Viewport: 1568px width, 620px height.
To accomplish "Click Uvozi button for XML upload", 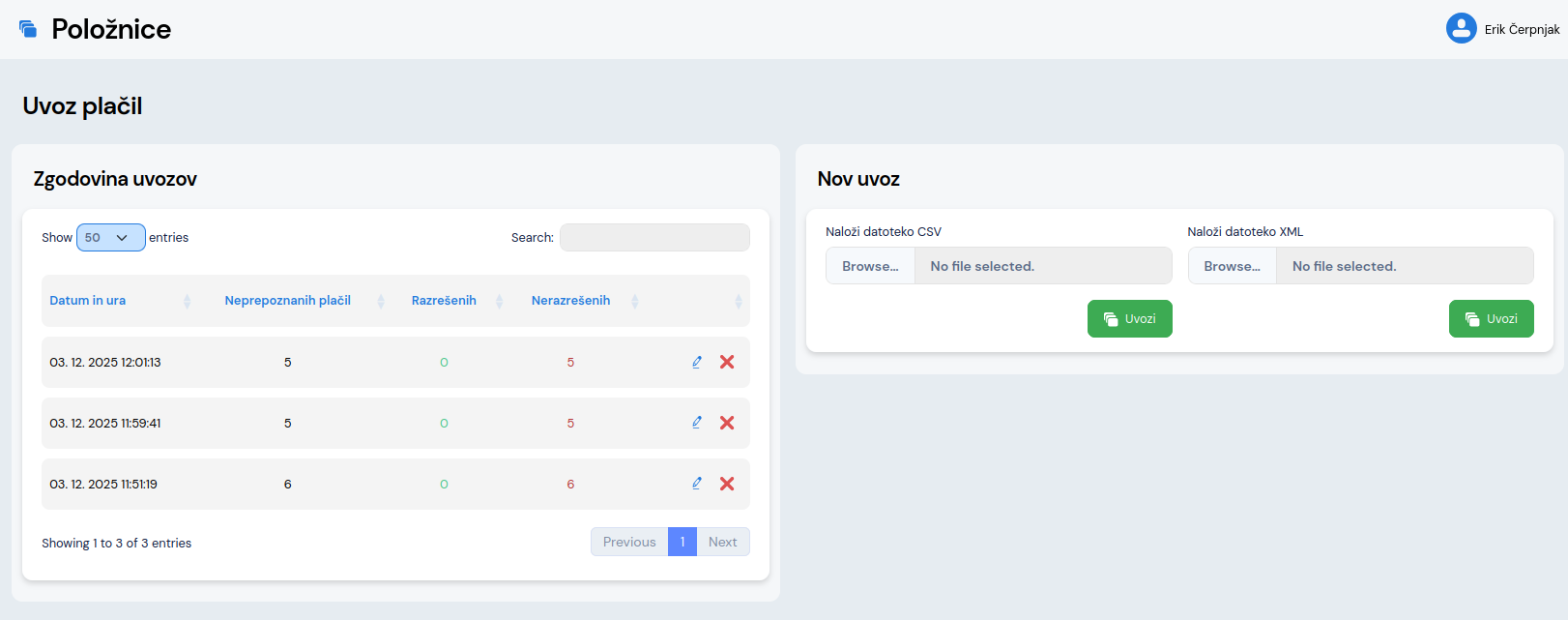I will 1491,318.
